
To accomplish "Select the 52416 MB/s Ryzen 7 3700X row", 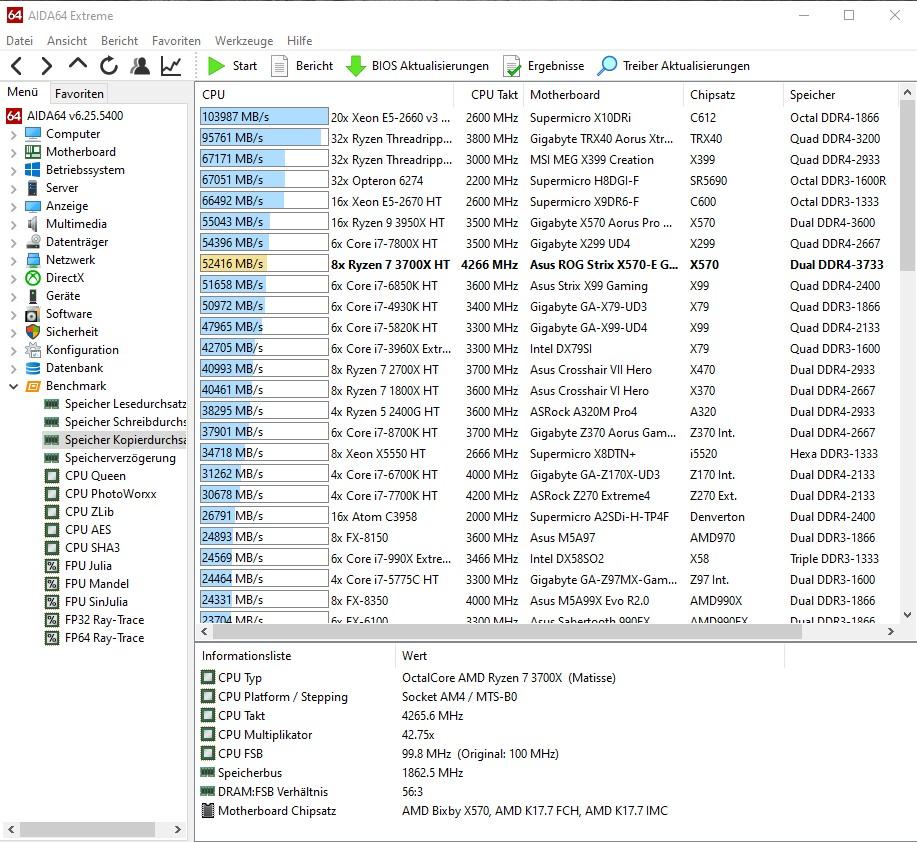I will pos(547,265).
